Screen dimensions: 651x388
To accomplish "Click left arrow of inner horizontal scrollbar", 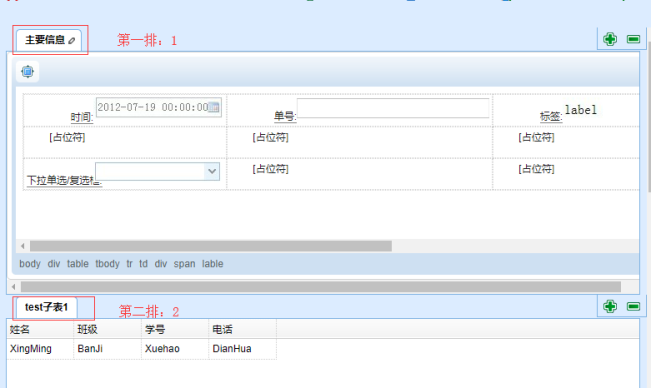I will 22,246.
